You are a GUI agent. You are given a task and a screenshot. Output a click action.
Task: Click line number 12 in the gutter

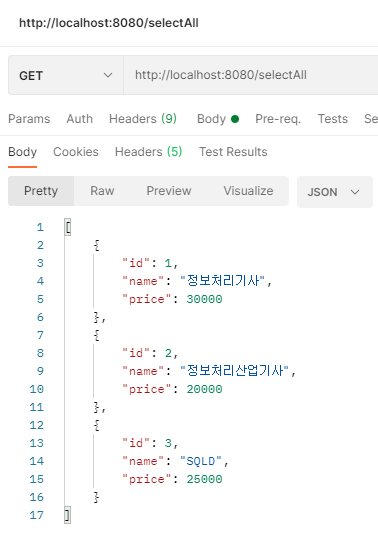point(37,425)
